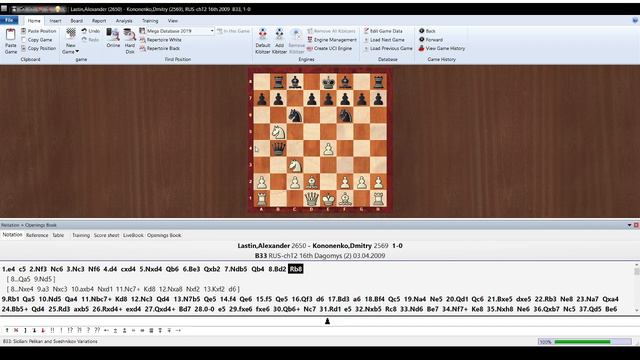Jump to move 8.Bd2 in notation

pyautogui.click(x=277, y=269)
